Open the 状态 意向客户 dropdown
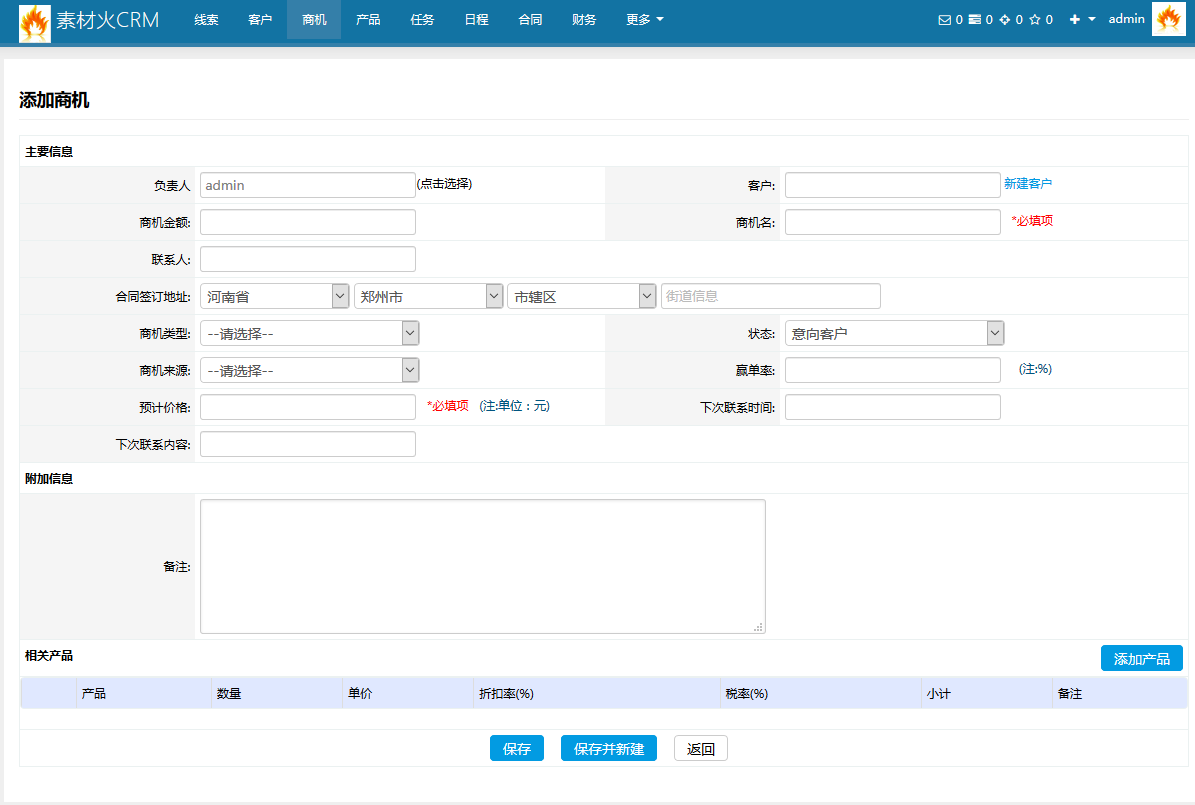The height and width of the screenshot is (805, 1195). (895, 333)
